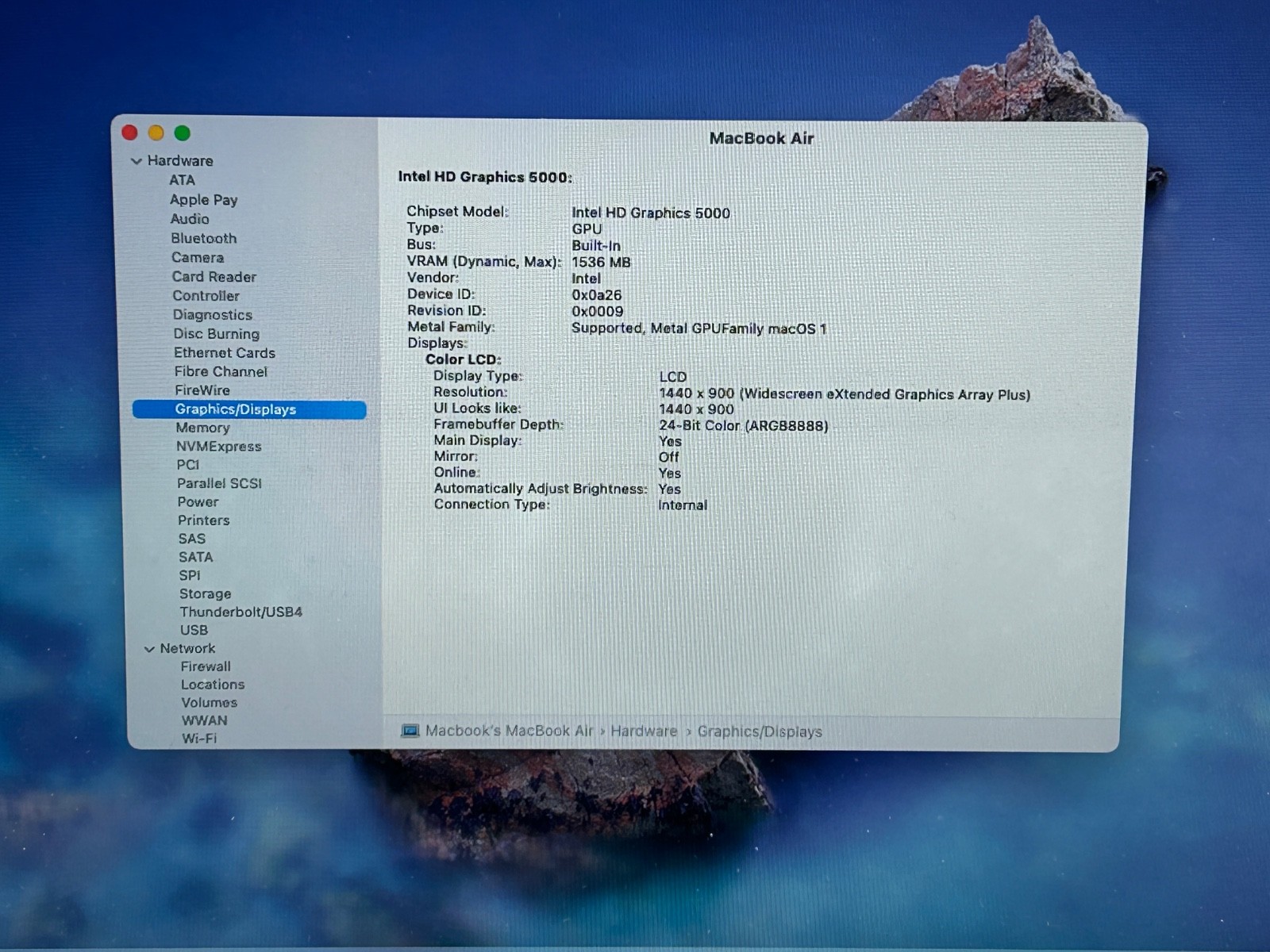
Task: Select Fibre Channel in the sidebar
Action: tap(221, 371)
